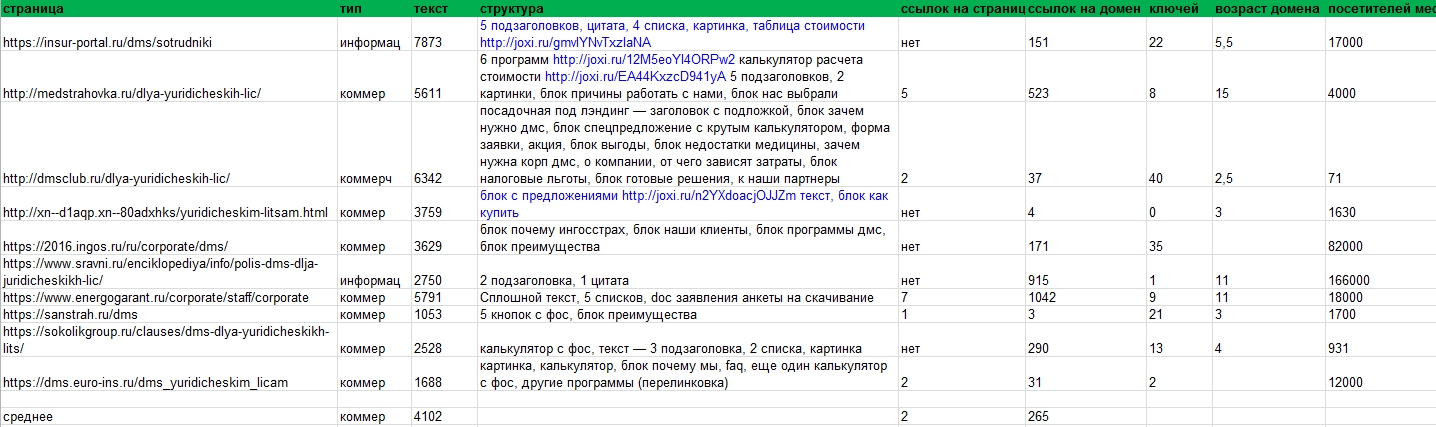The height and width of the screenshot is (427, 1436).
Task: Select the domain links cell 523
Action: (x=1086, y=77)
